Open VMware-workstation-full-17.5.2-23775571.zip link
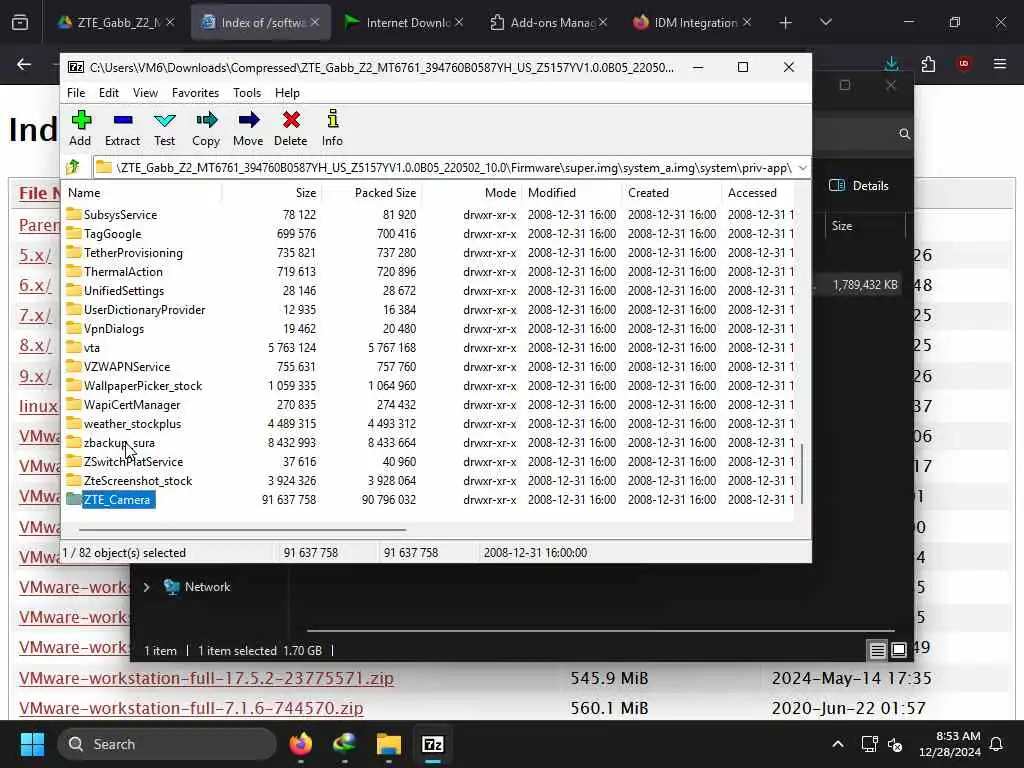Screen dimensions: 1024x768 (x=206, y=678)
